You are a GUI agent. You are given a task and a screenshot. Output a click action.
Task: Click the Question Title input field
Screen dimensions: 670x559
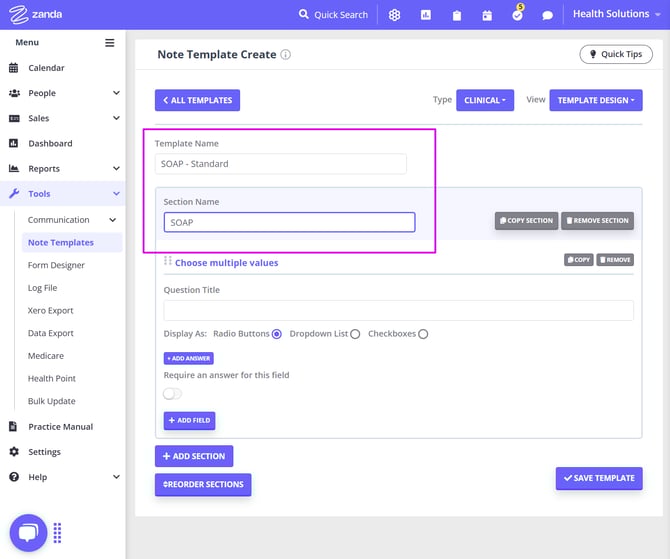pyautogui.click(x=398, y=310)
